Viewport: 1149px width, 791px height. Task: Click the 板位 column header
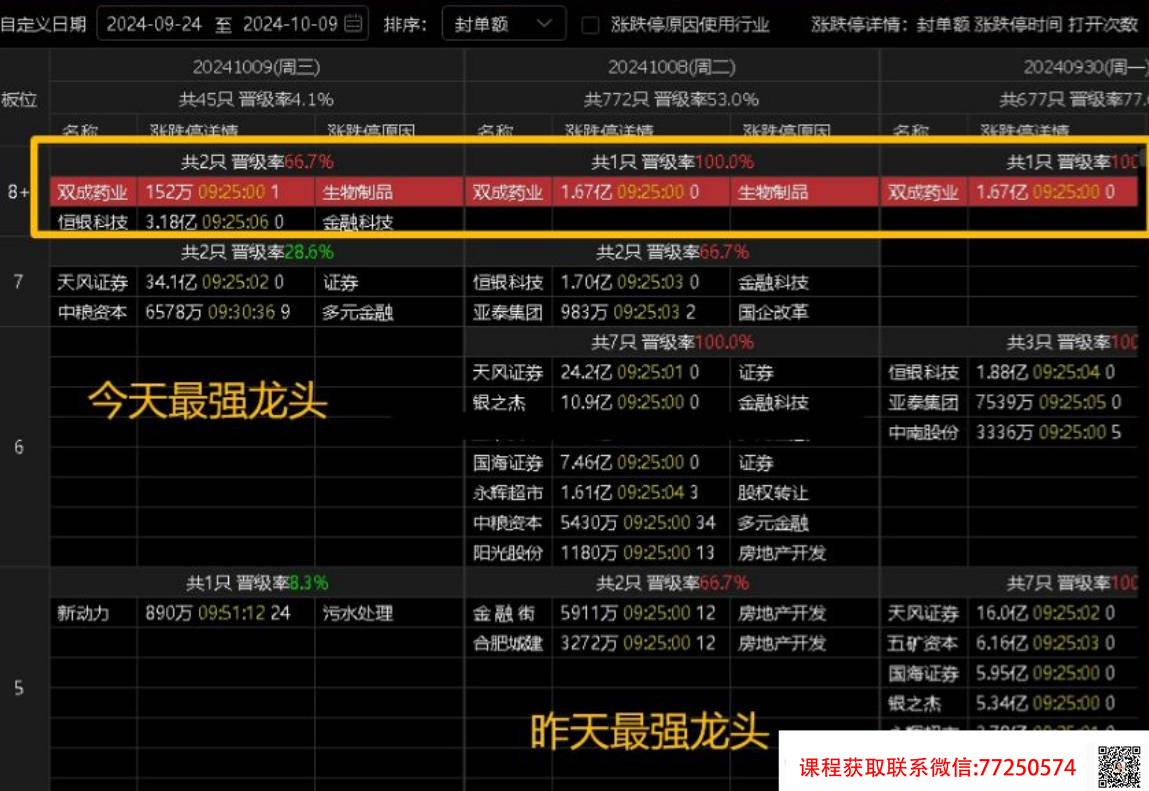coord(19,99)
